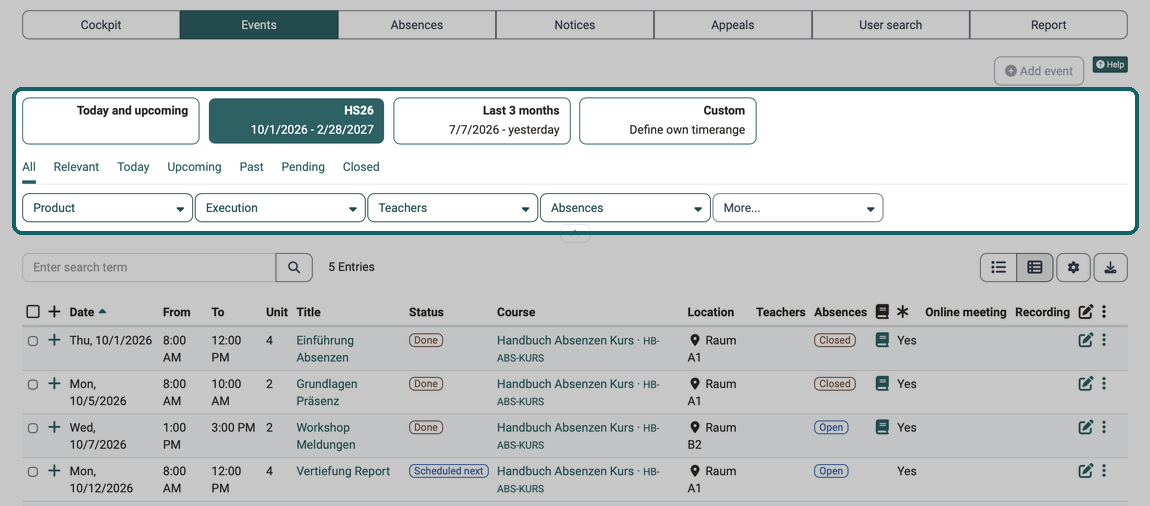Image resolution: width=1150 pixels, height=506 pixels.
Task: Open Einführung Absenzen event title
Action: pyautogui.click(x=325, y=349)
